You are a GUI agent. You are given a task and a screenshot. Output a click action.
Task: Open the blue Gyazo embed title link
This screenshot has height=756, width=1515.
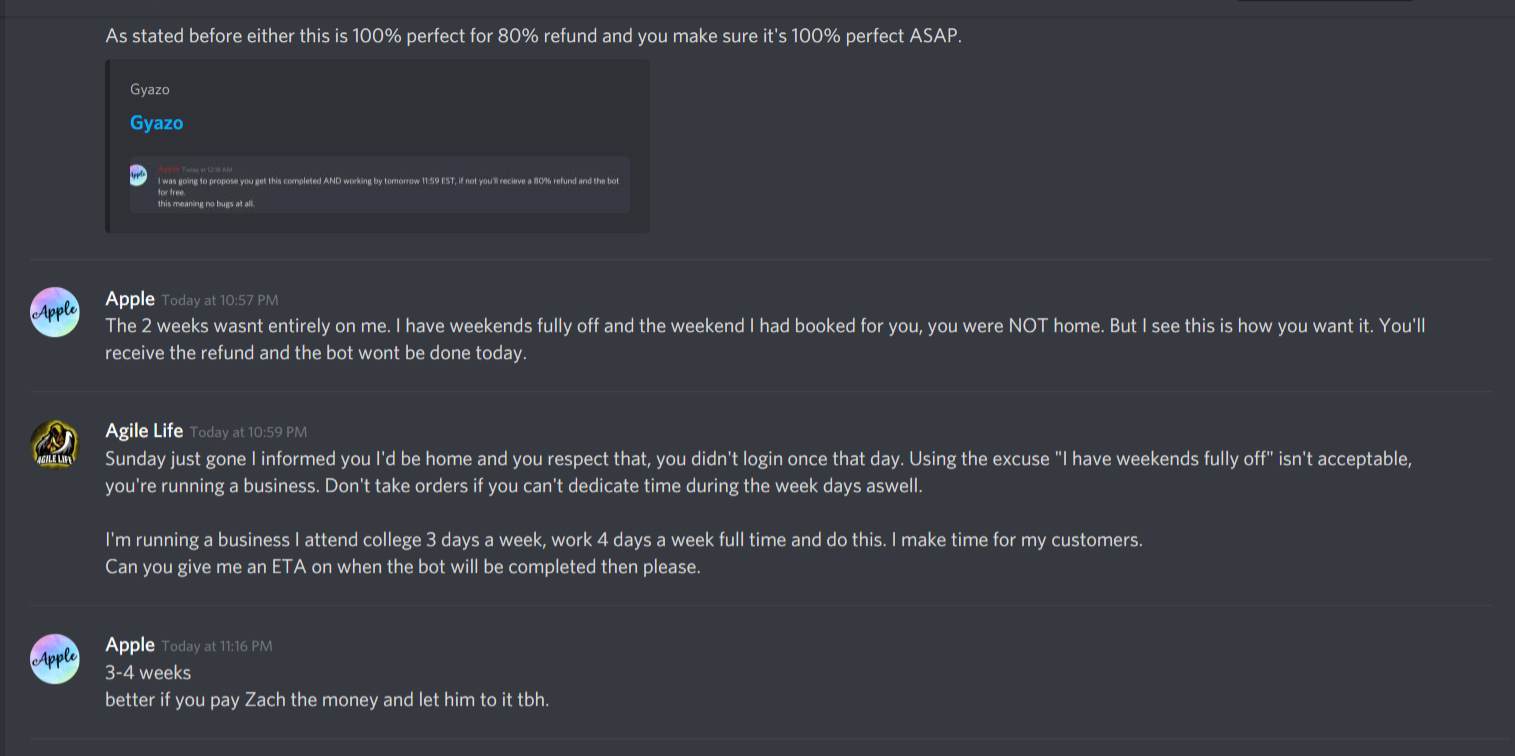pos(156,123)
